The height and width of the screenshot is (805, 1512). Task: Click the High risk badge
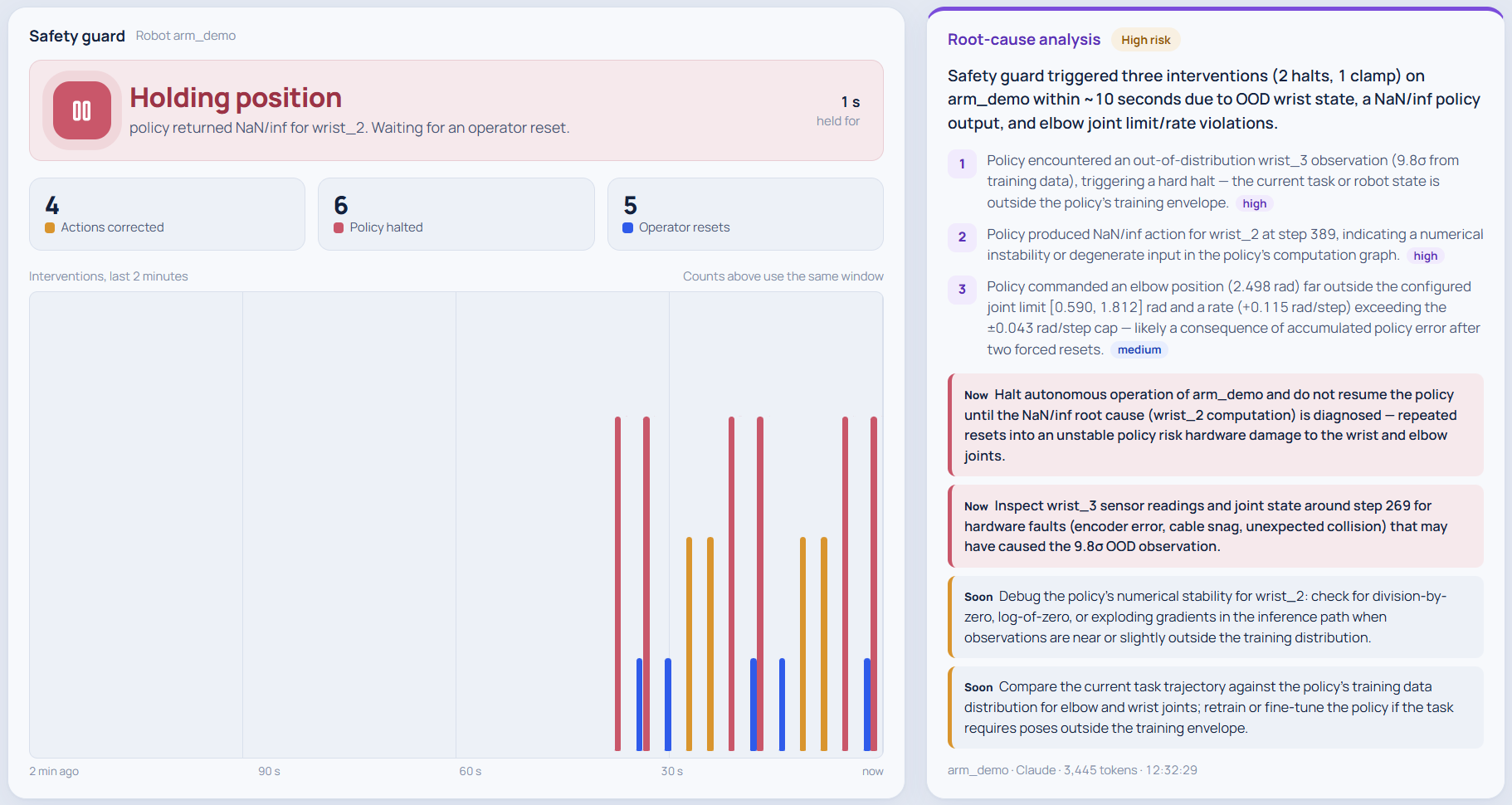pos(1145,40)
